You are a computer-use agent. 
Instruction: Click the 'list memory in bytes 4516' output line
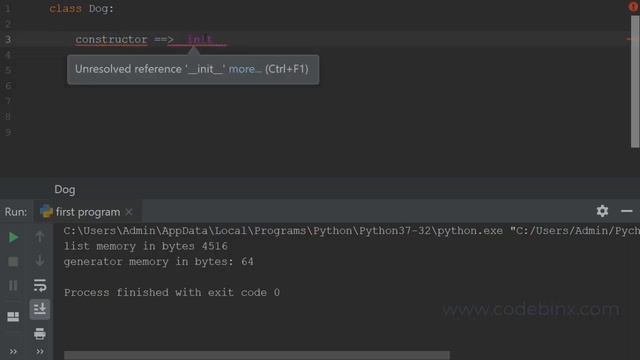click(x=146, y=246)
